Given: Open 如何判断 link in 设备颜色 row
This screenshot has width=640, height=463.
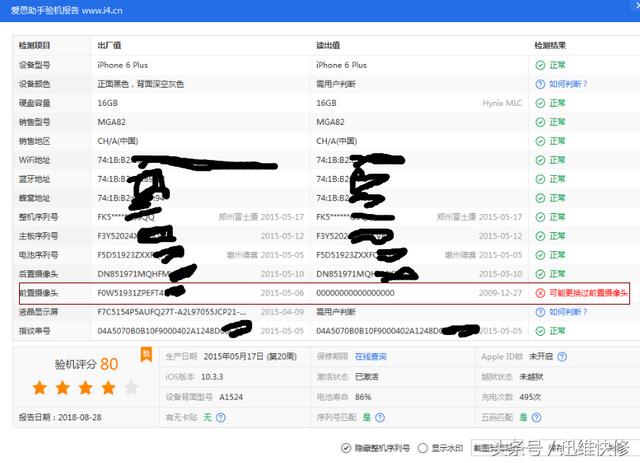Looking at the screenshot, I should pyautogui.click(x=567, y=84).
